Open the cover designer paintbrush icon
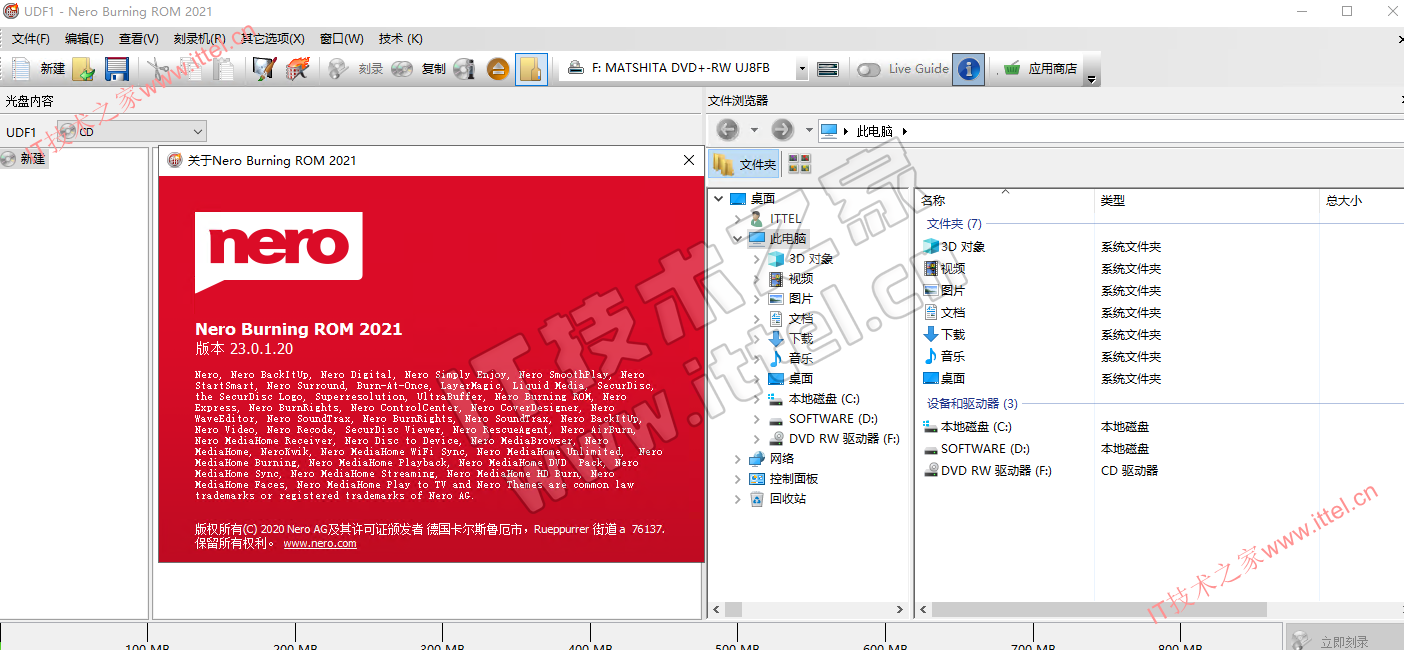 click(x=264, y=69)
